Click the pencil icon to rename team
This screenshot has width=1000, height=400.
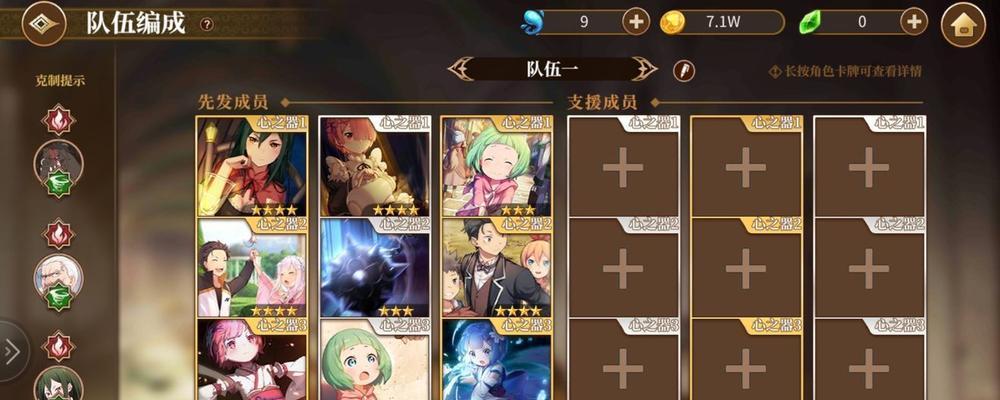684,70
